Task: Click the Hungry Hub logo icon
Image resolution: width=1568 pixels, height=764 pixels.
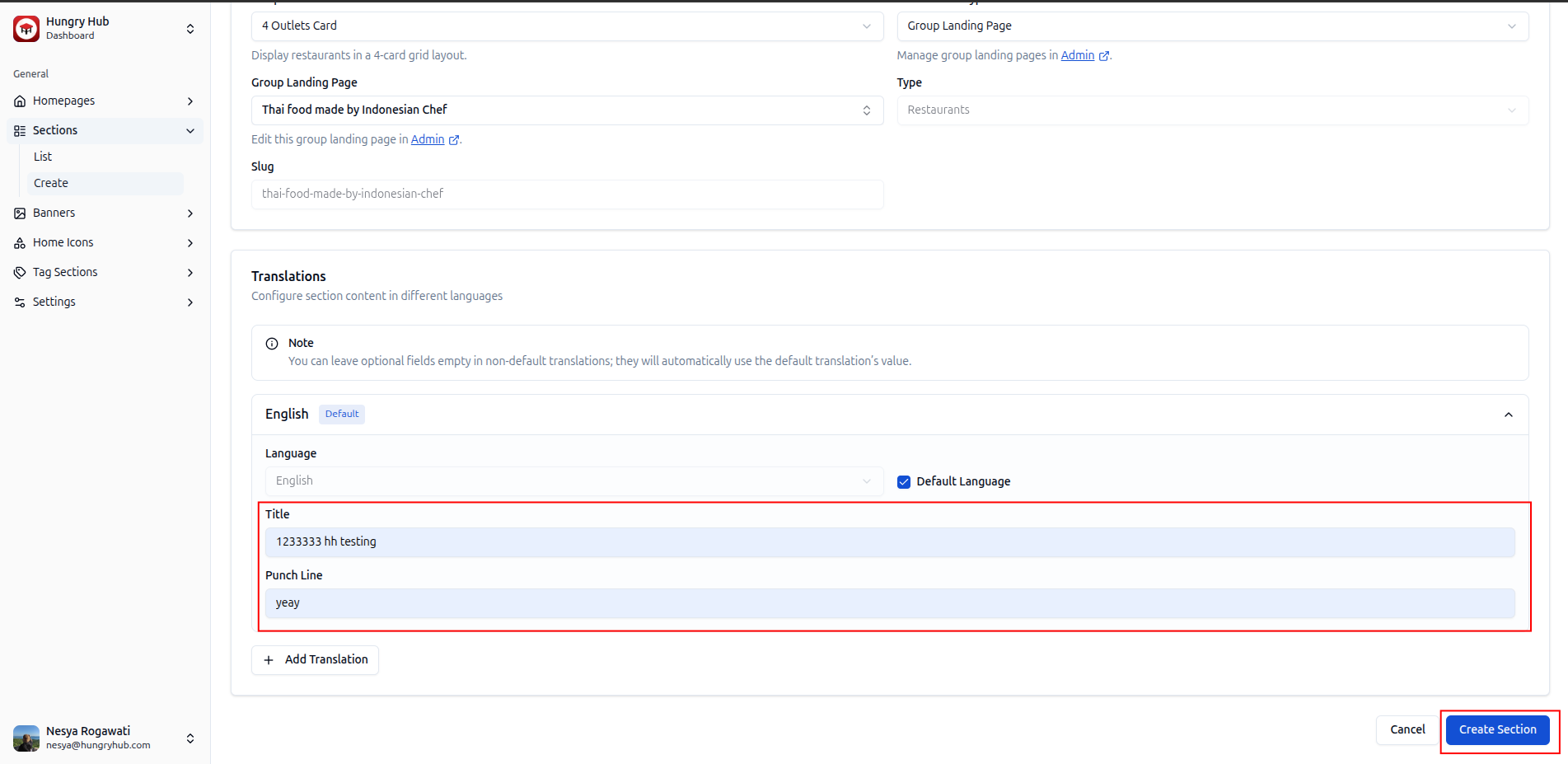Action: coord(26,29)
